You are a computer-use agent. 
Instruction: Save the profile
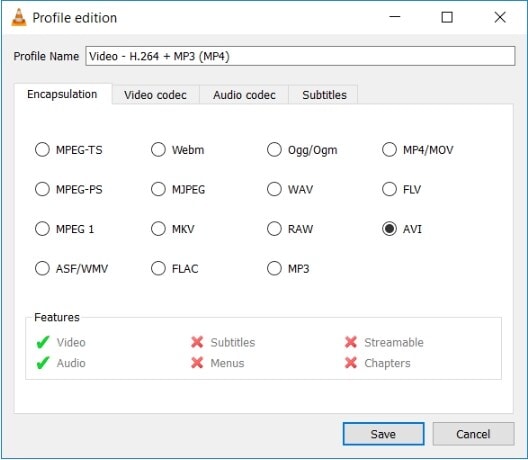(x=384, y=434)
